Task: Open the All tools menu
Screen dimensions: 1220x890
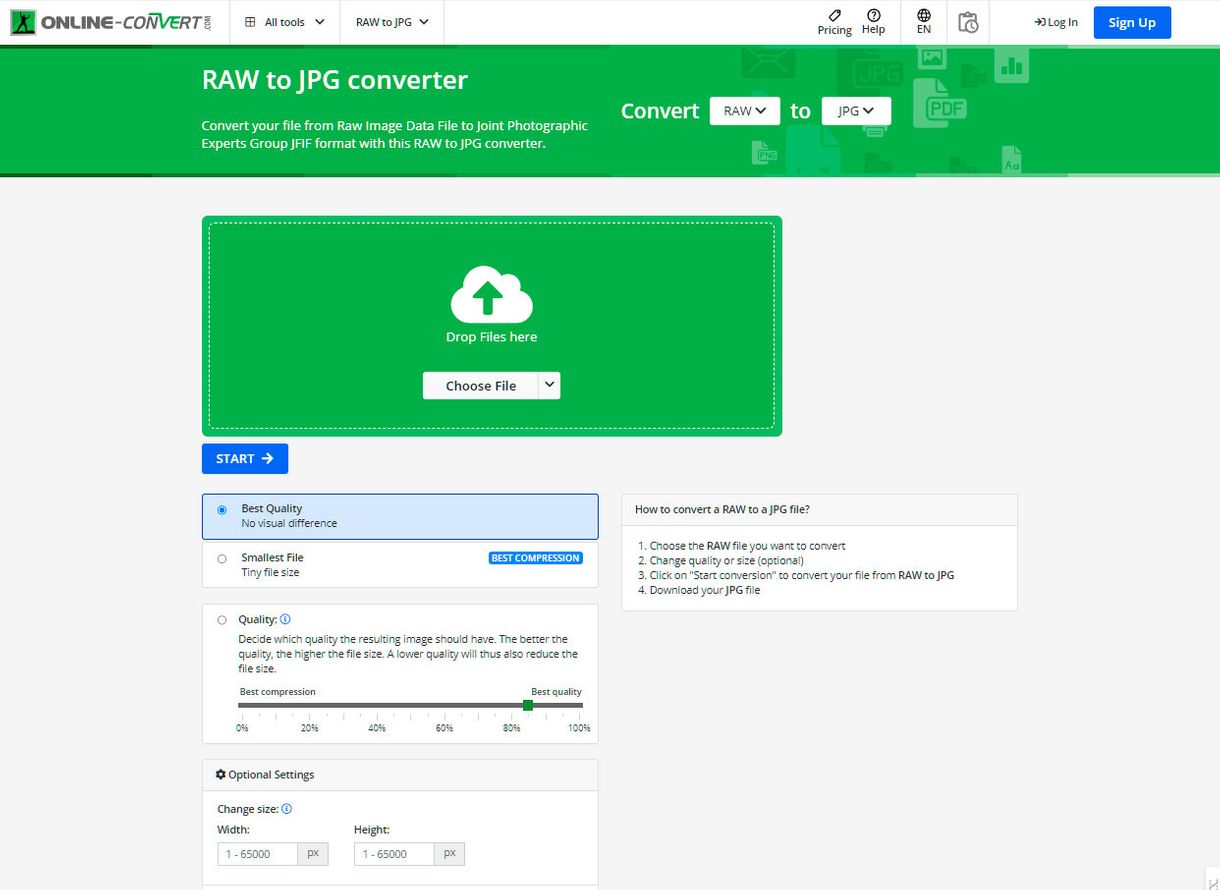Action: (284, 21)
